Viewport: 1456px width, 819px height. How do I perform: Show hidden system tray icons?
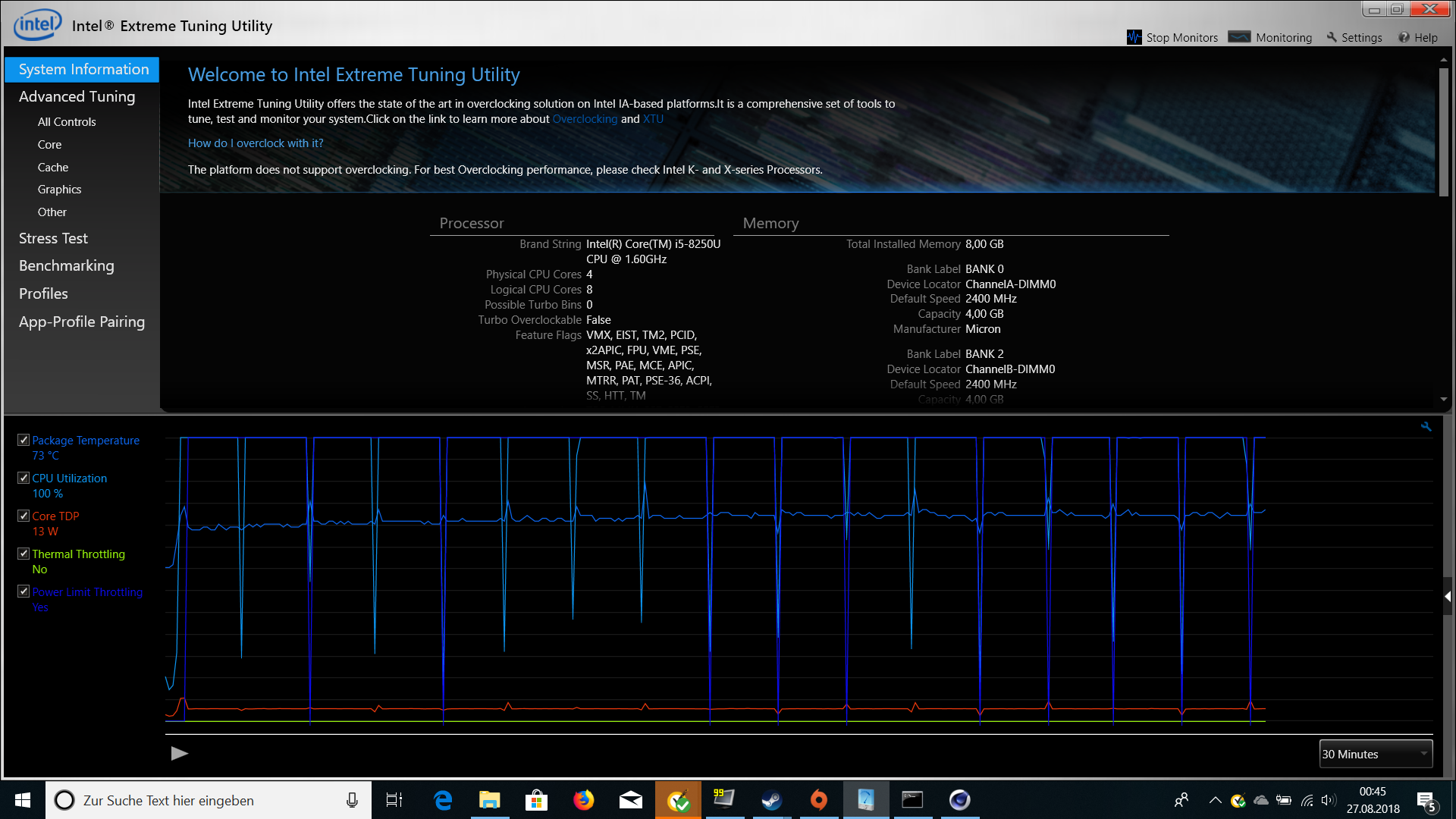coord(1215,800)
